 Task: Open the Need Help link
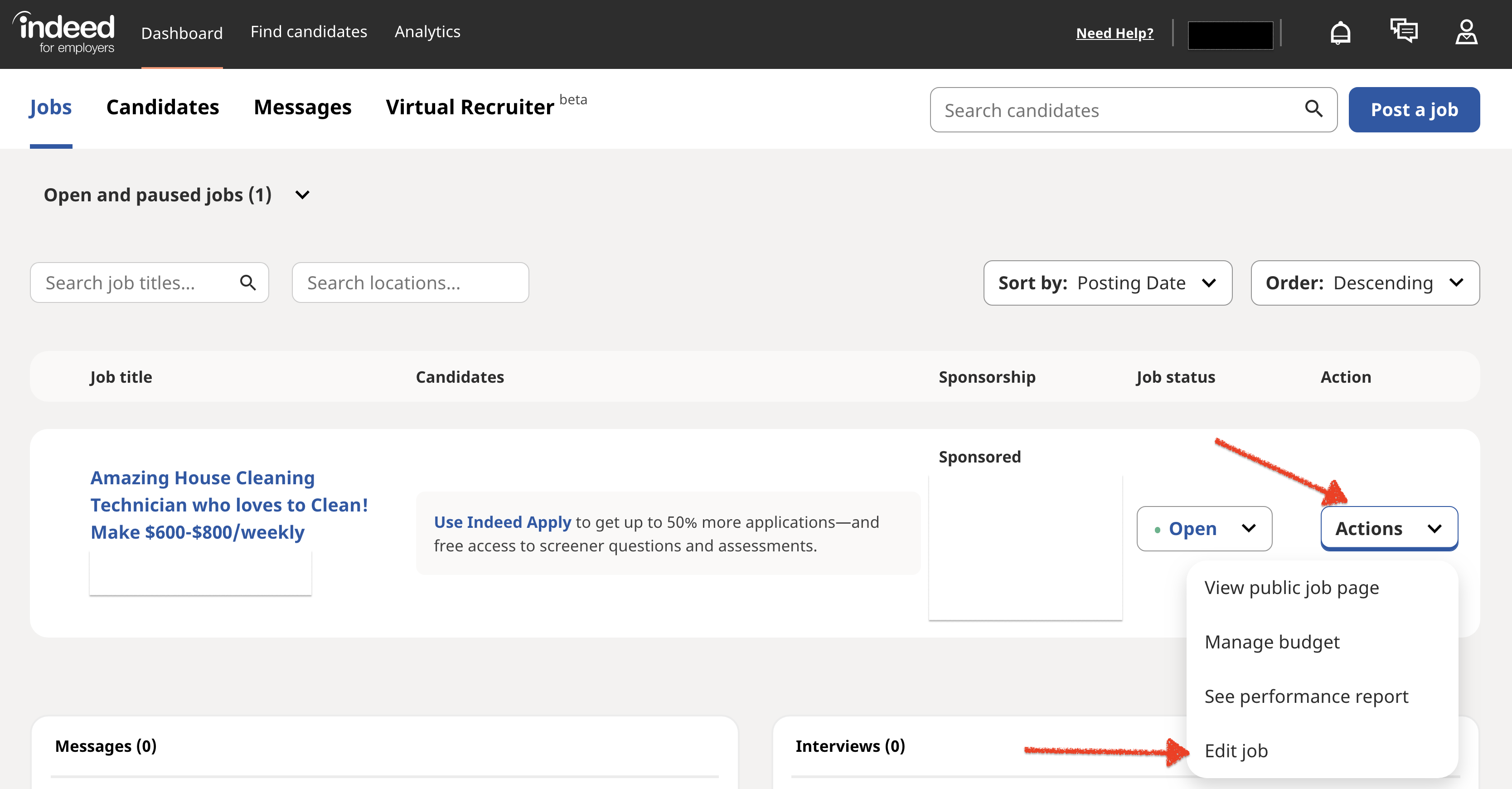[x=1114, y=33]
